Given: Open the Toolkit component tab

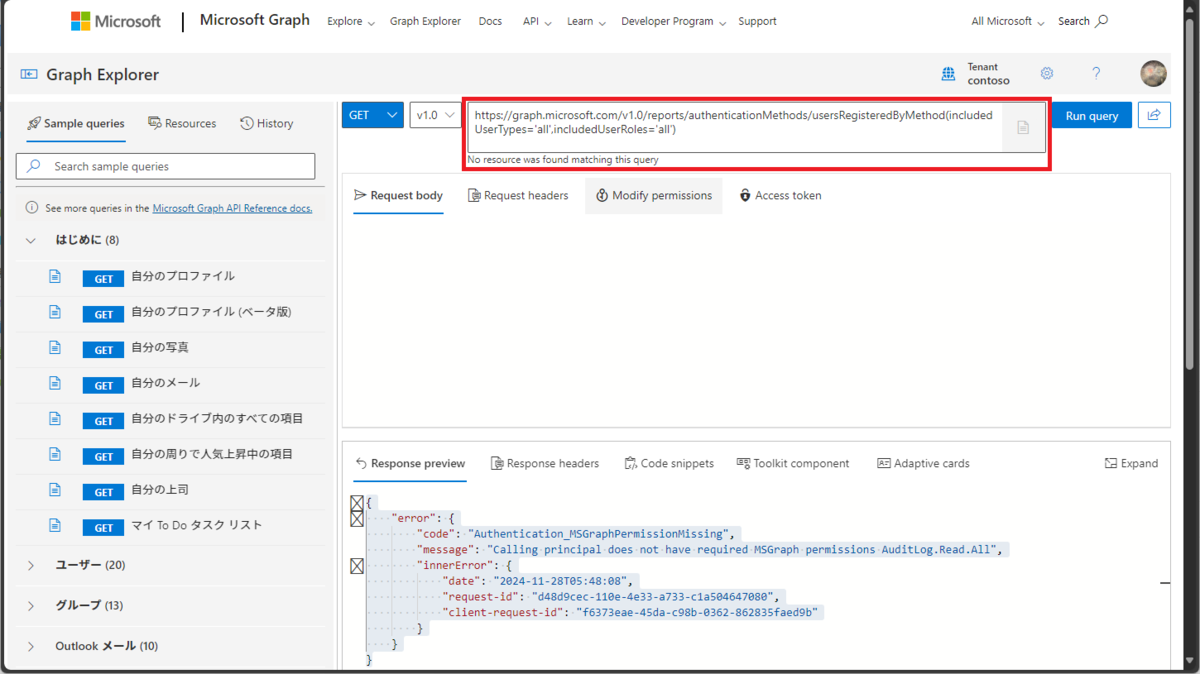Looking at the screenshot, I should pyautogui.click(x=793, y=464).
